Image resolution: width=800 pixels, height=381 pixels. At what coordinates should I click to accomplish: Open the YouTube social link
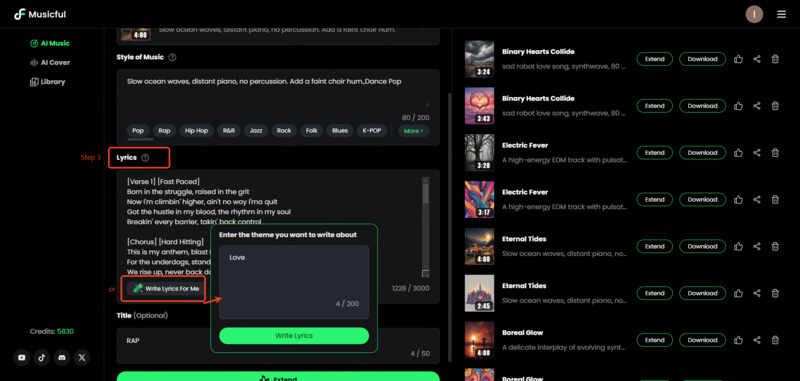(21, 358)
